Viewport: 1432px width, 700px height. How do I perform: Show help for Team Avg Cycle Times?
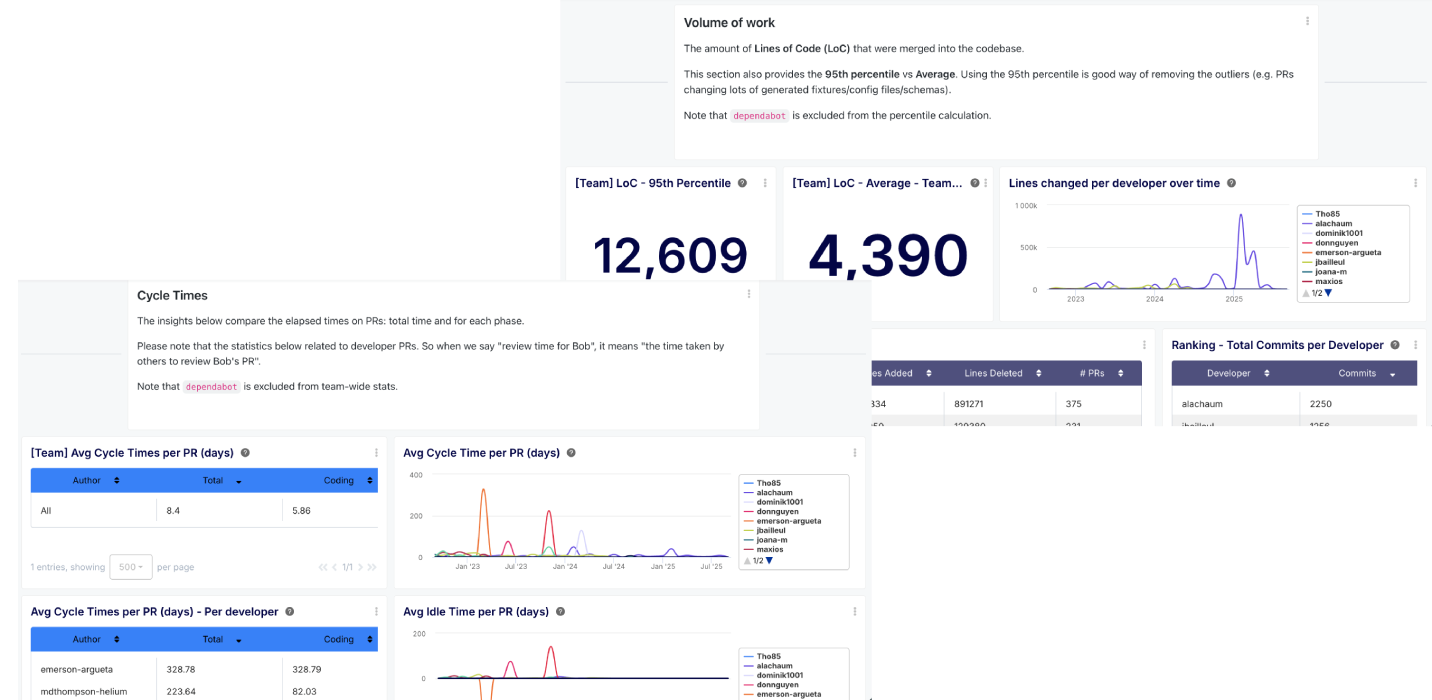click(245, 453)
